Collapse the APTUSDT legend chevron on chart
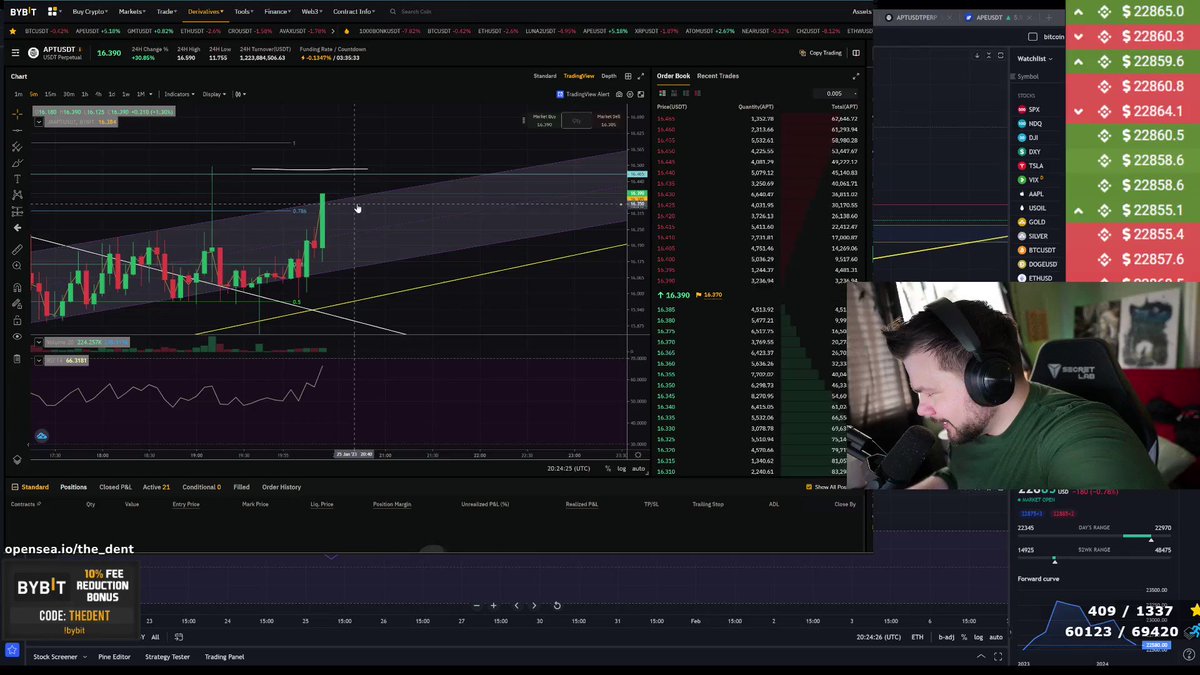 pos(39,121)
